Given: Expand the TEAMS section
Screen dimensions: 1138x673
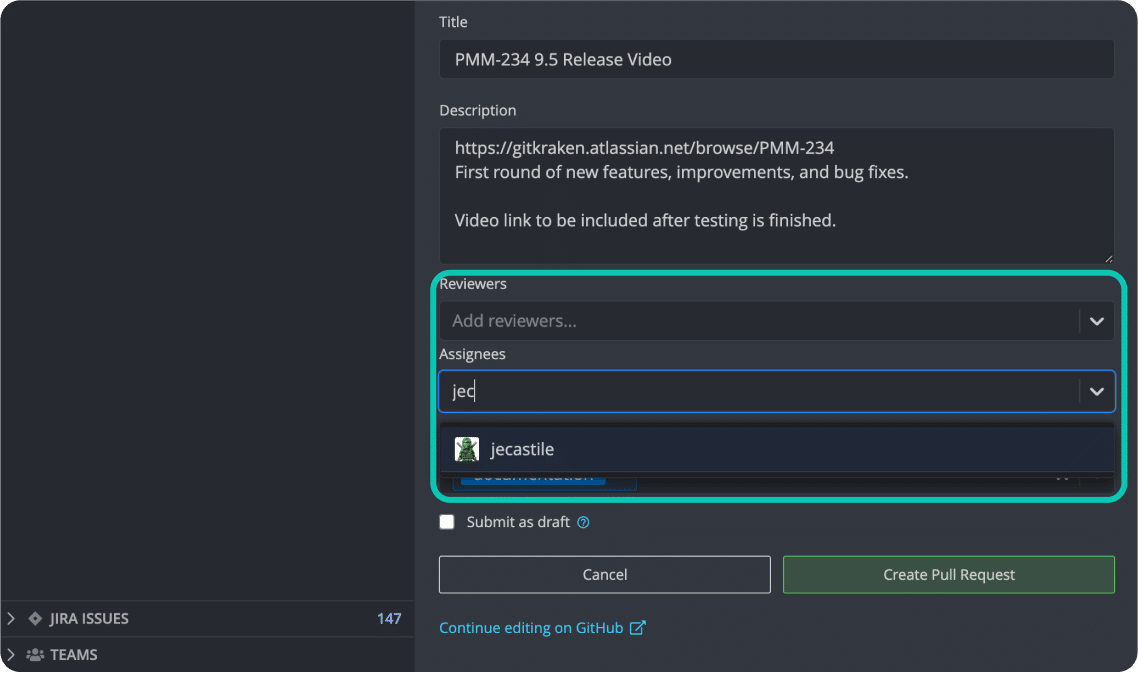Looking at the screenshot, I should click(10, 655).
